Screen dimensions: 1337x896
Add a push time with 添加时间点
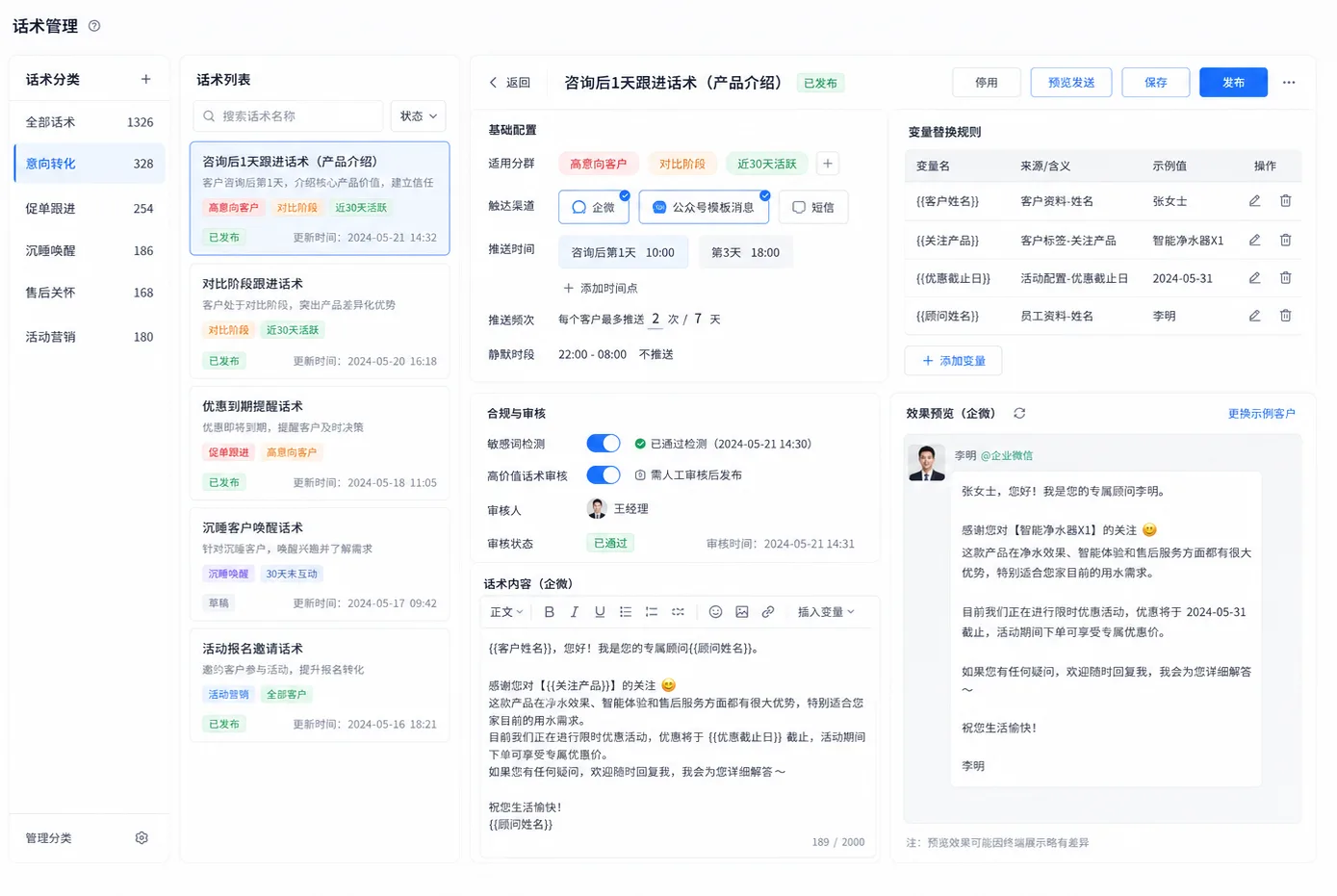coord(600,289)
